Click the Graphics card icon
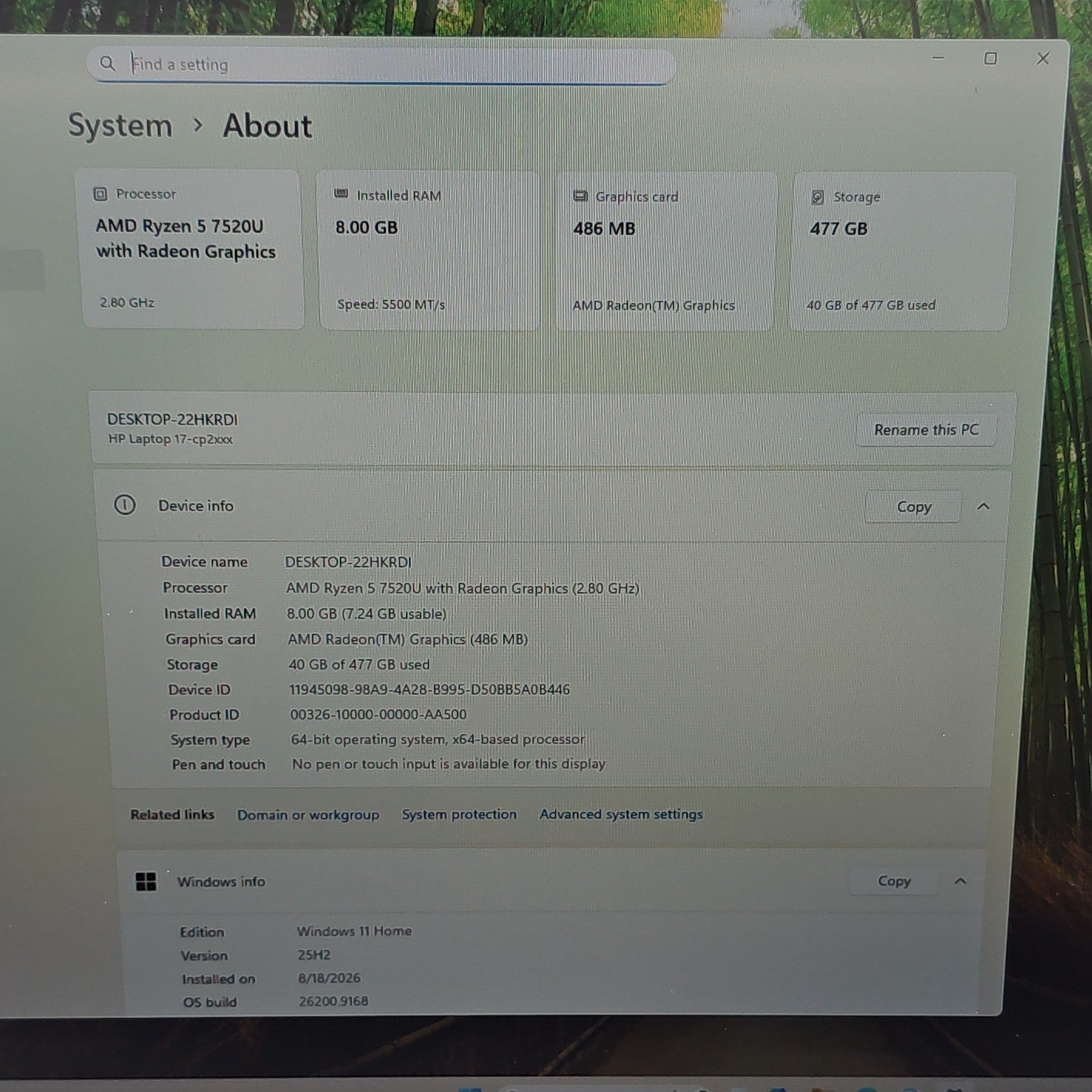Image resolution: width=1092 pixels, height=1092 pixels. pyautogui.click(x=580, y=196)
